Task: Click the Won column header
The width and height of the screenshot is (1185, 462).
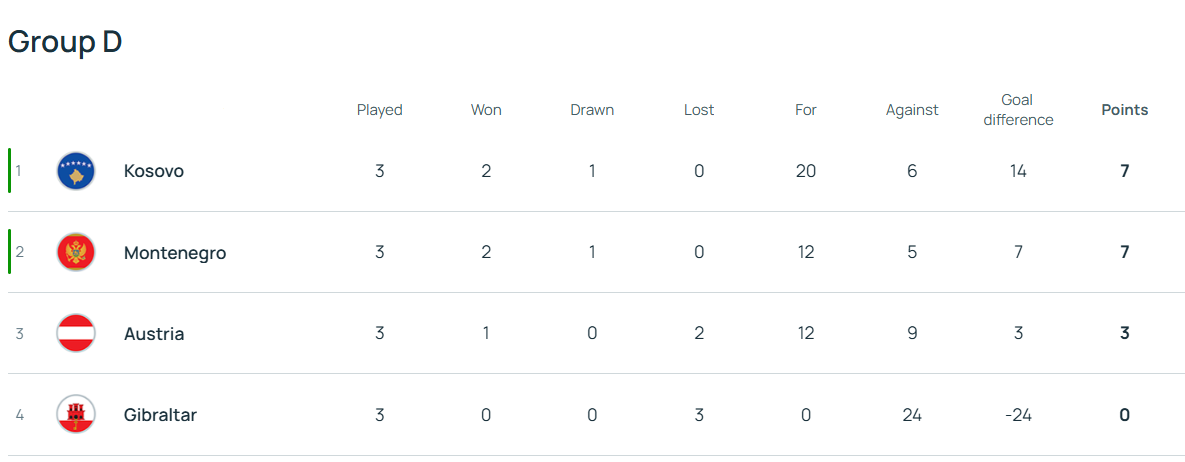Action: (486, 110)
